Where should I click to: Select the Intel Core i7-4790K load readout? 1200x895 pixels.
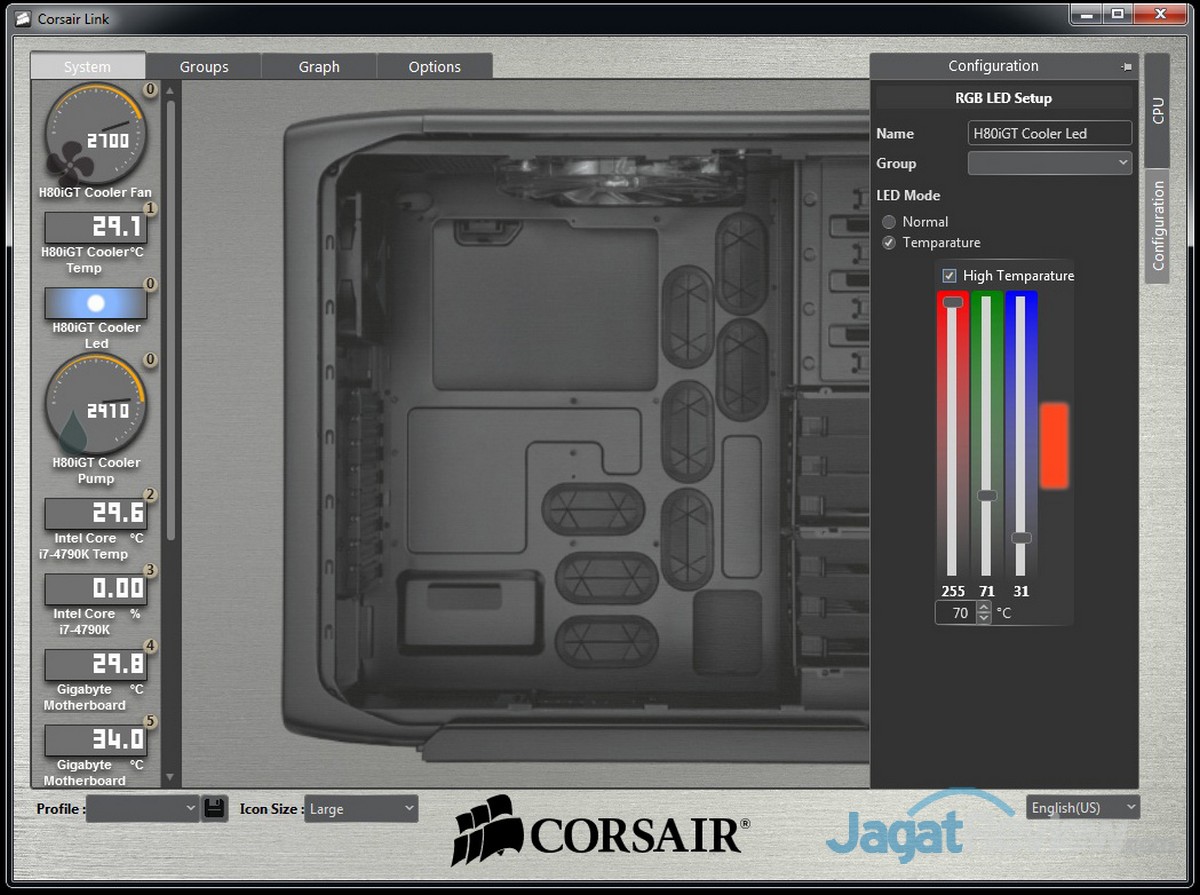(x=95, y=589)
